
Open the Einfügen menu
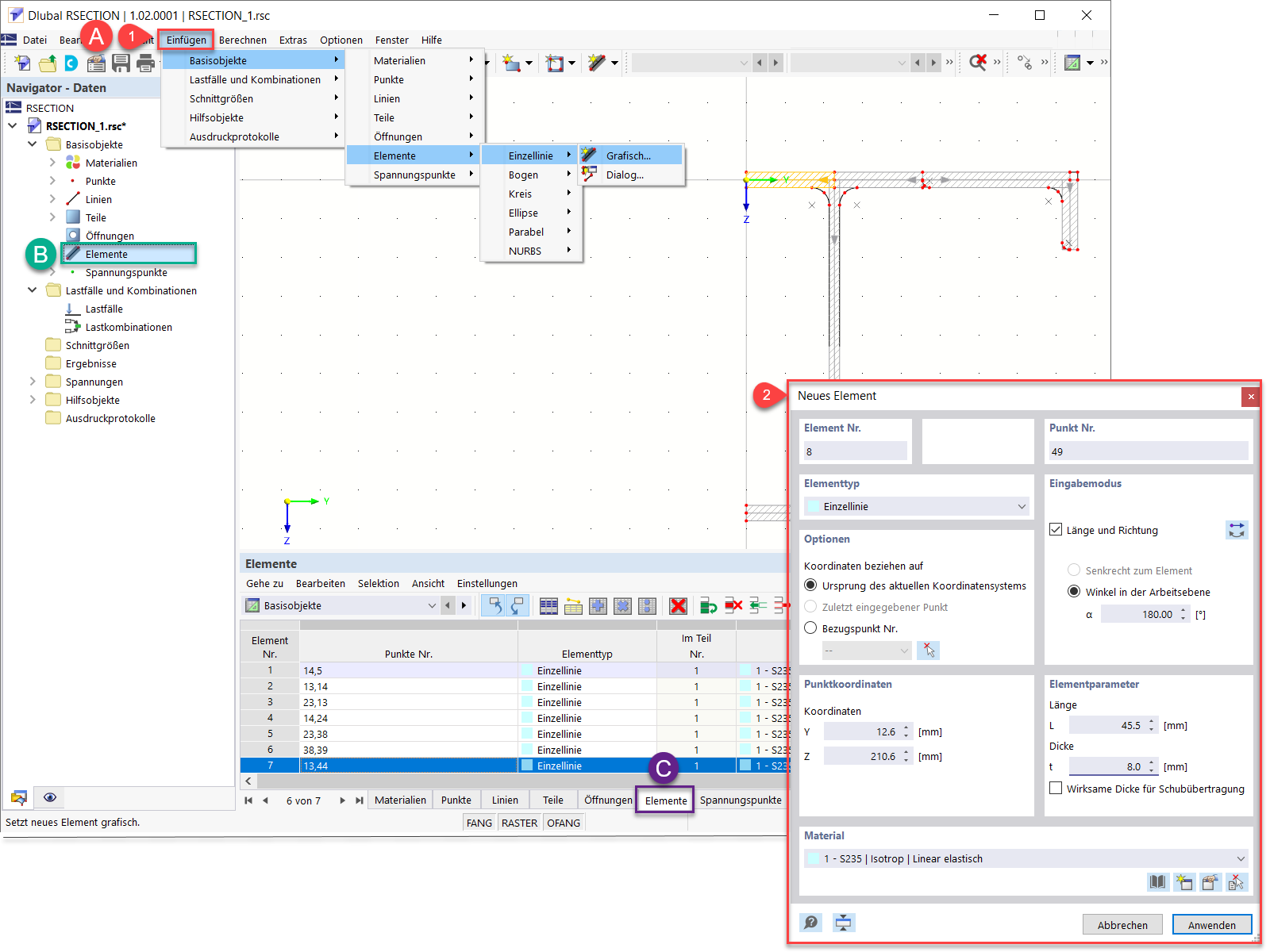(187, 40)
